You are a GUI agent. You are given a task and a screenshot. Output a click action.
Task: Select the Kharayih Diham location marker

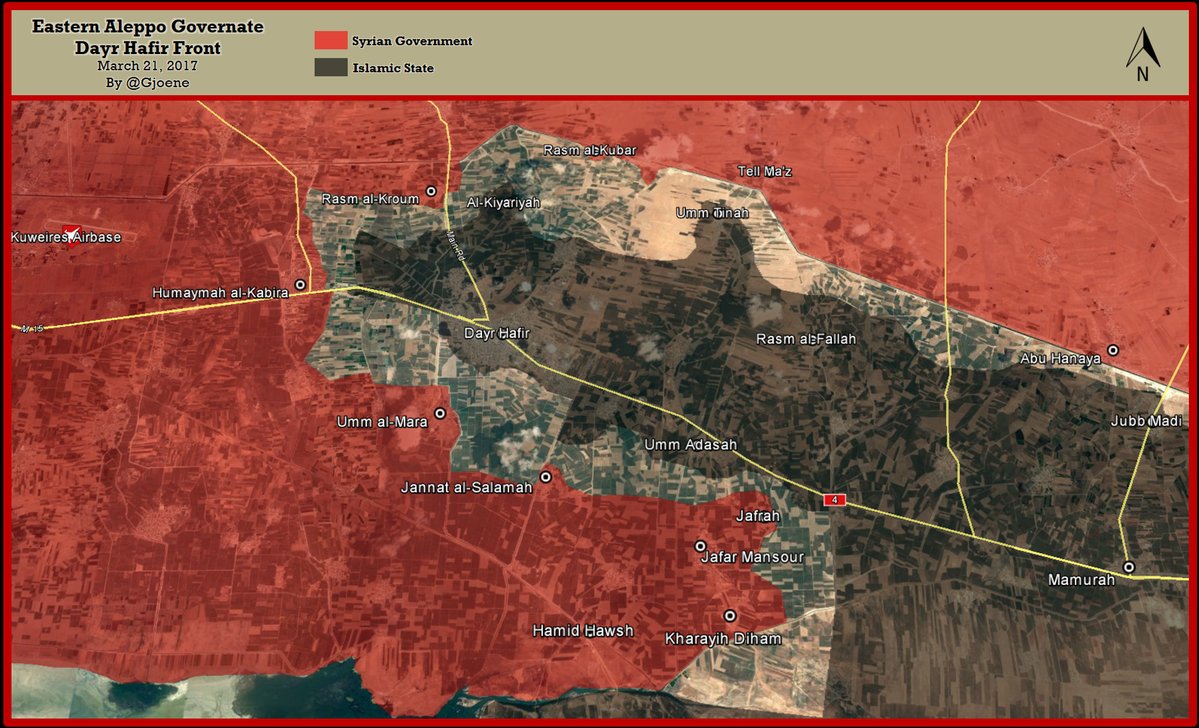coord(730,616)
